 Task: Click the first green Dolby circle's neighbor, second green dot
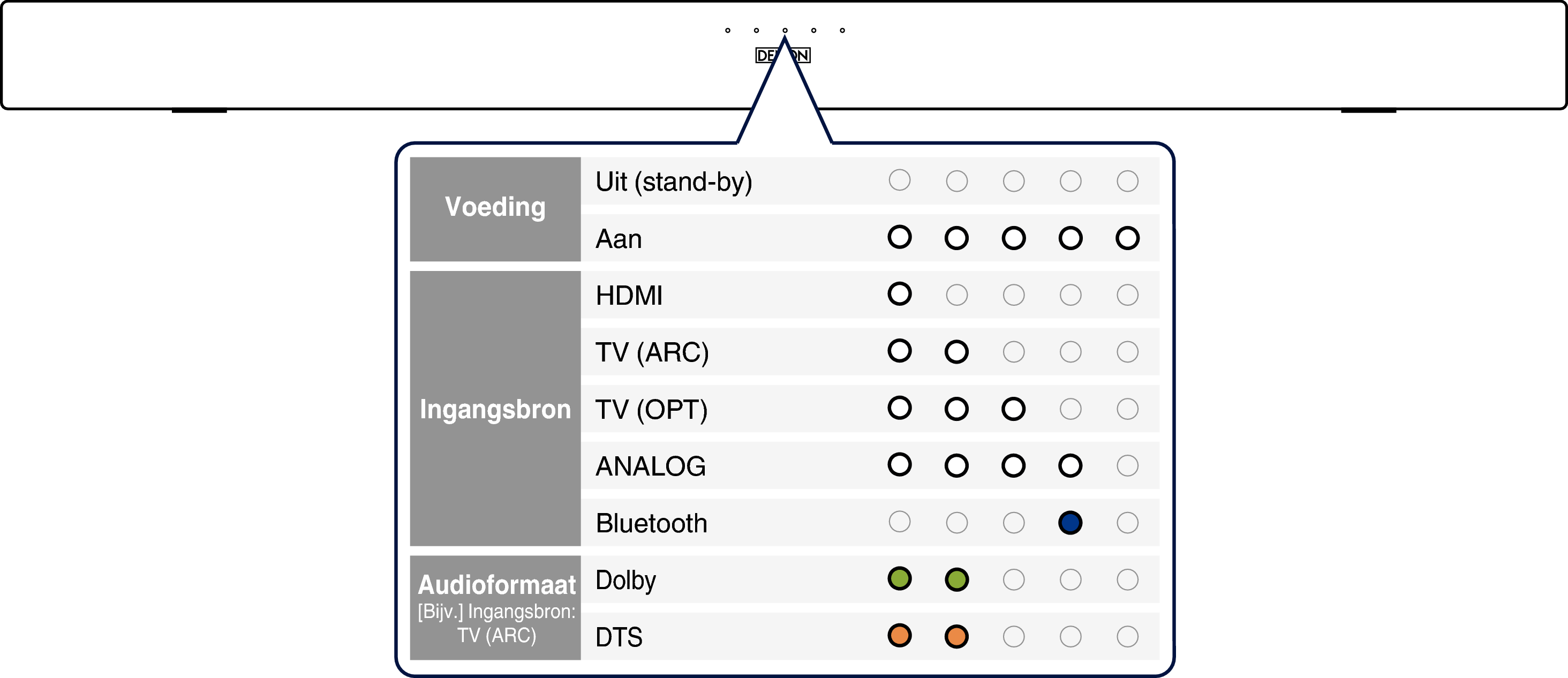[956, 579]
